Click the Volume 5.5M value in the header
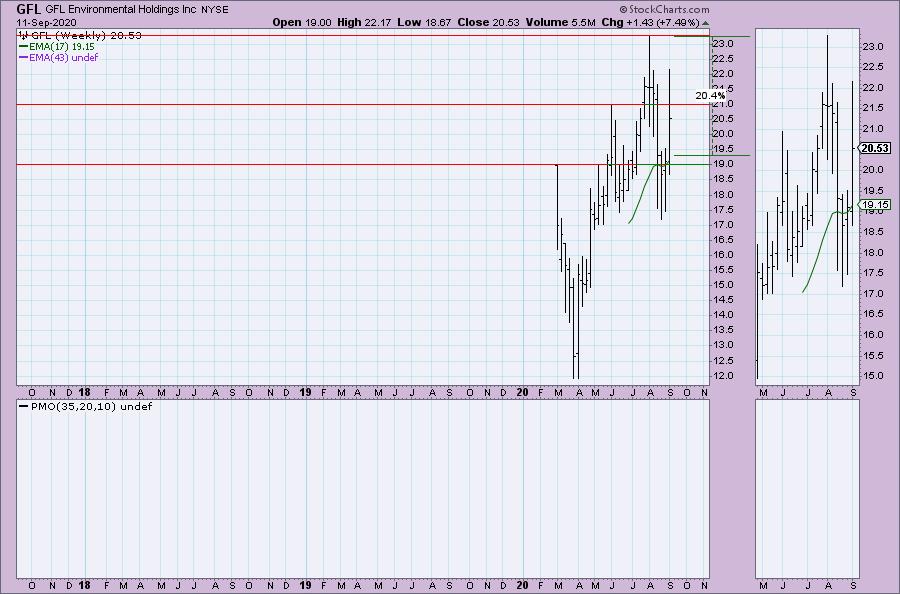 click(560, 22)
